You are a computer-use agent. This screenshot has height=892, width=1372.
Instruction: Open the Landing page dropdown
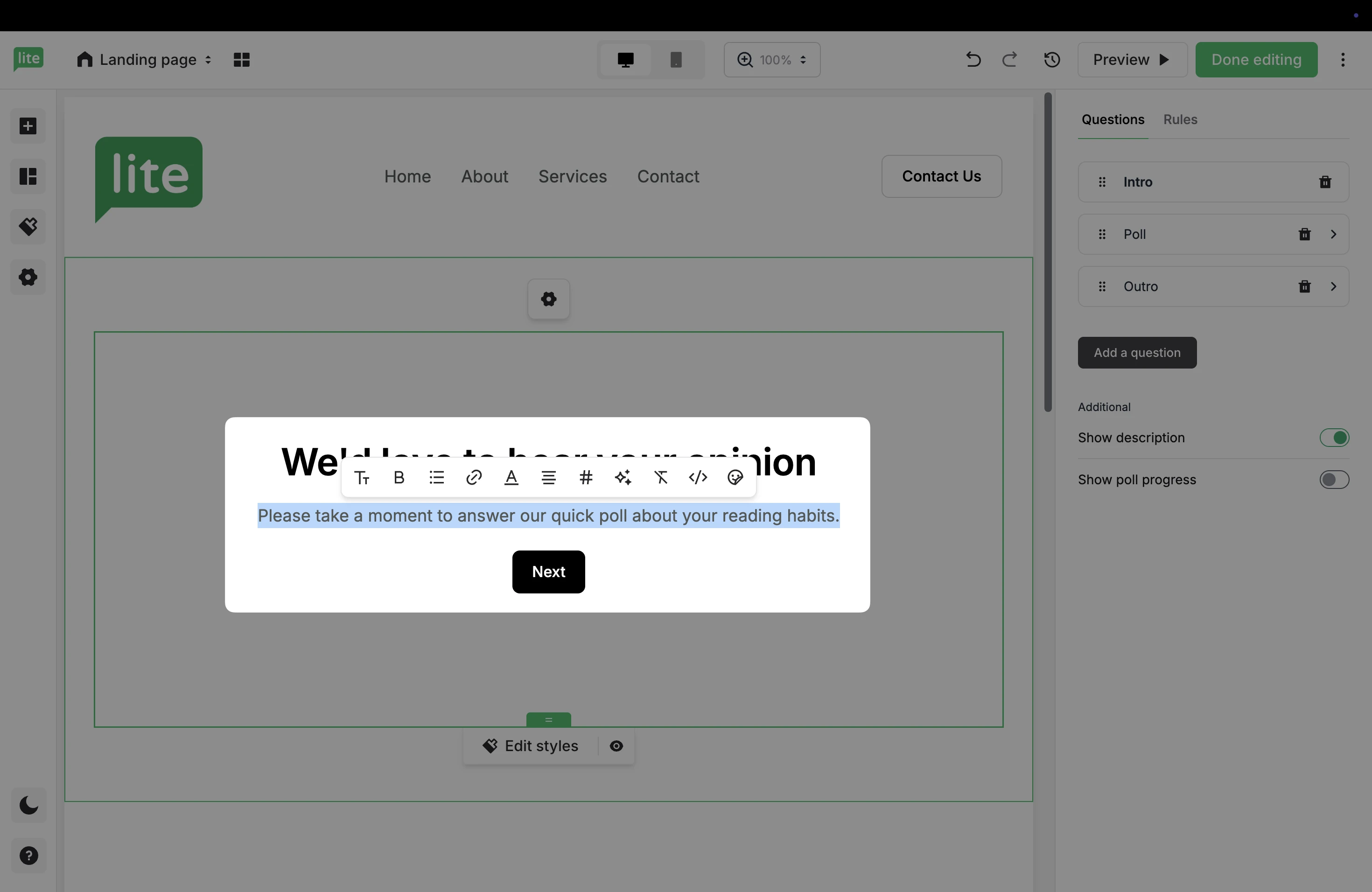point(144,59)
